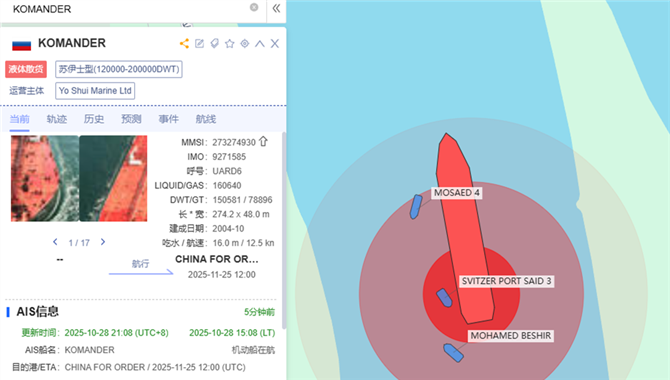The height and width of the screenshot is (380, 670).
Task: Click the SVITZER PORT SAID 3 label
Action: click(x=506, y=281)
